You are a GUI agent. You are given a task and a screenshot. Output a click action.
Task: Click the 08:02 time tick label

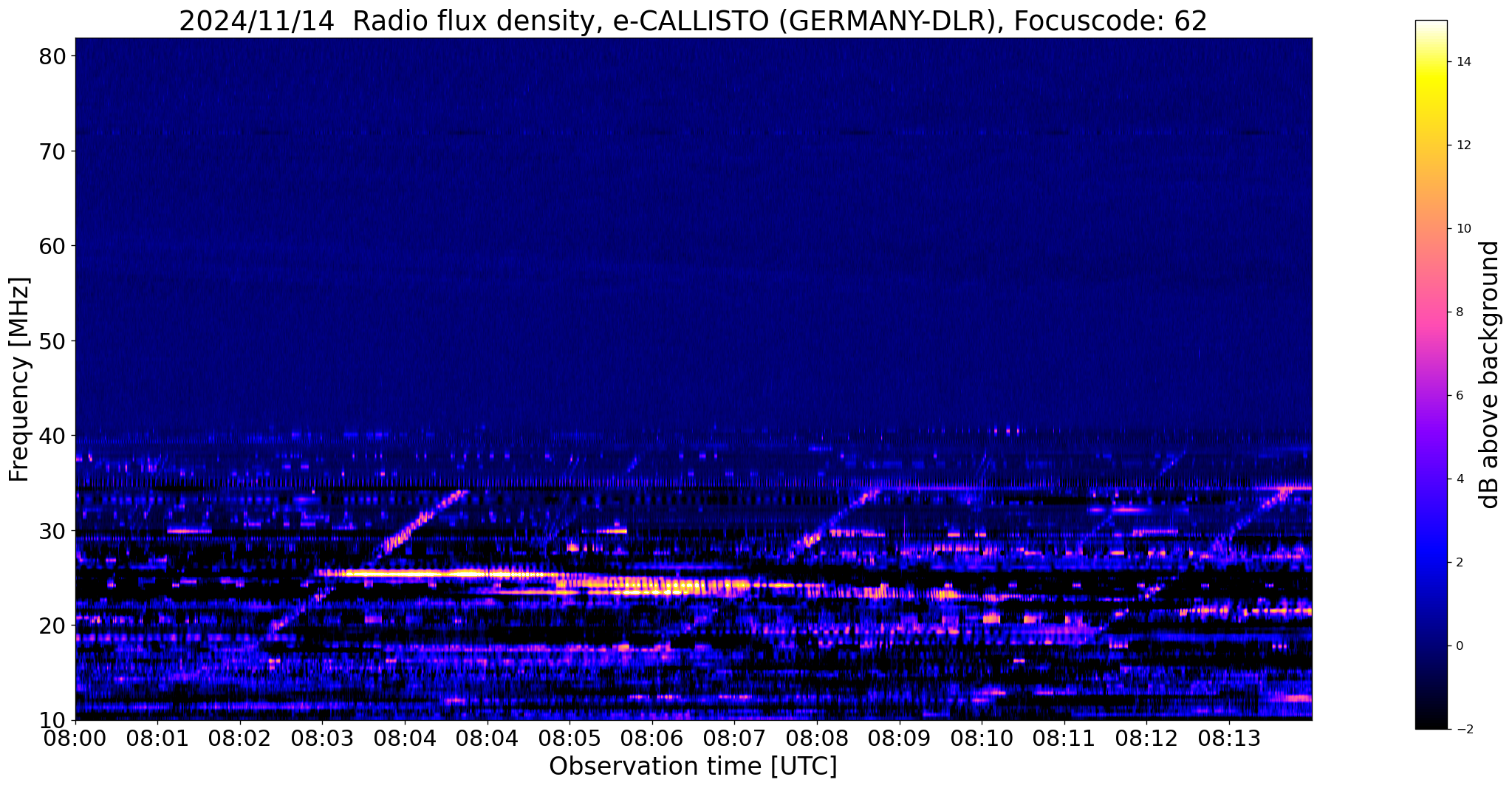(x=240, y=739)
